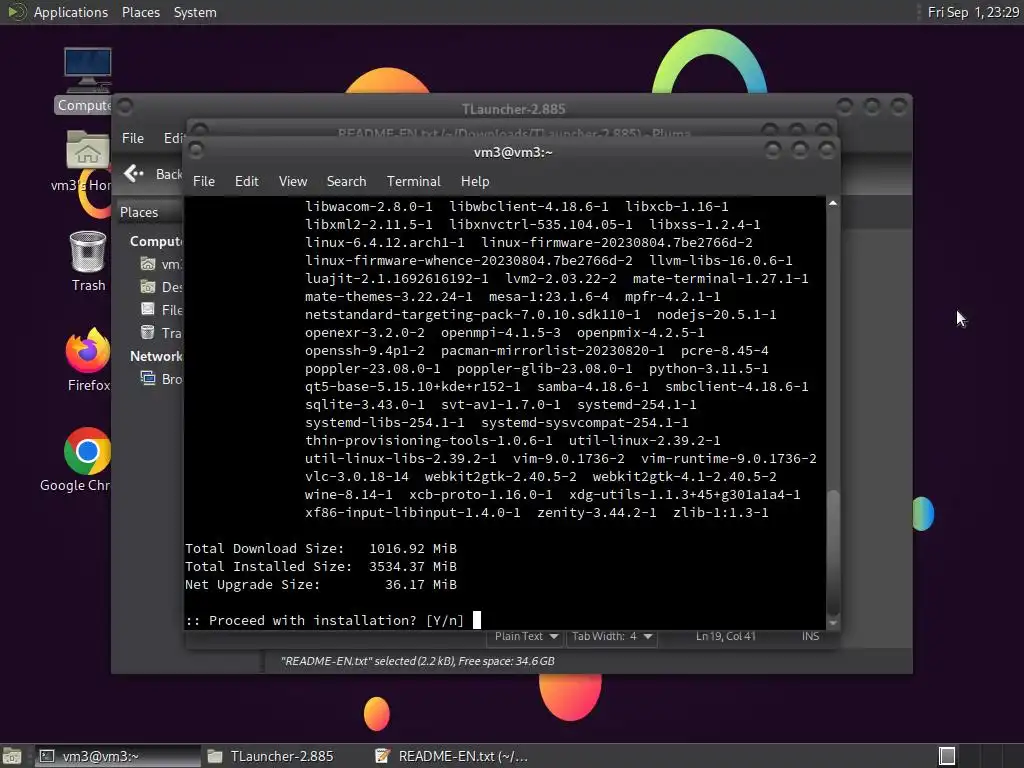Open the System menu in top panel
Screen dimensions: 1024x768
pyautogui.click(x=195, y=12)
